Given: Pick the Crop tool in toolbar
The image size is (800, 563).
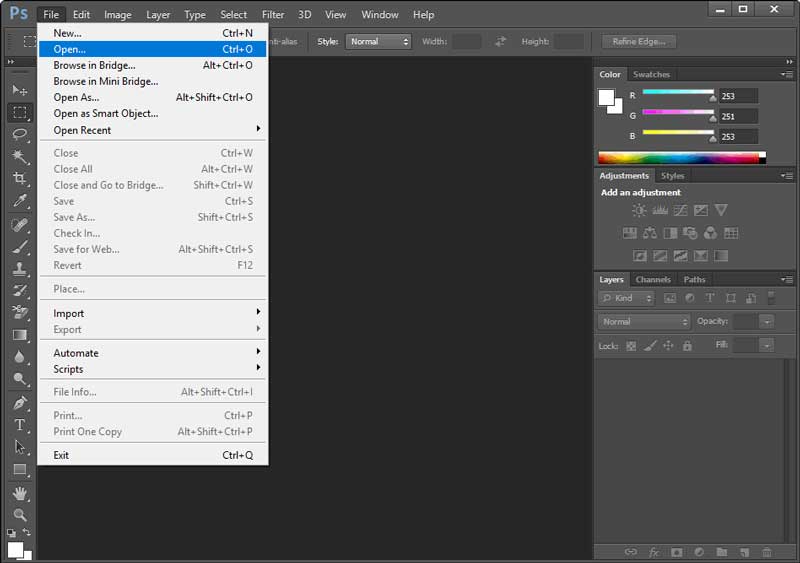Looking at the screenshot, I should coord(19,178).
